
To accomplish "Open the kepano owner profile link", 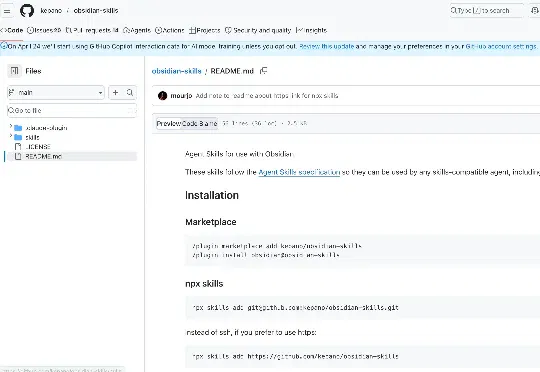I will [51, 11].
